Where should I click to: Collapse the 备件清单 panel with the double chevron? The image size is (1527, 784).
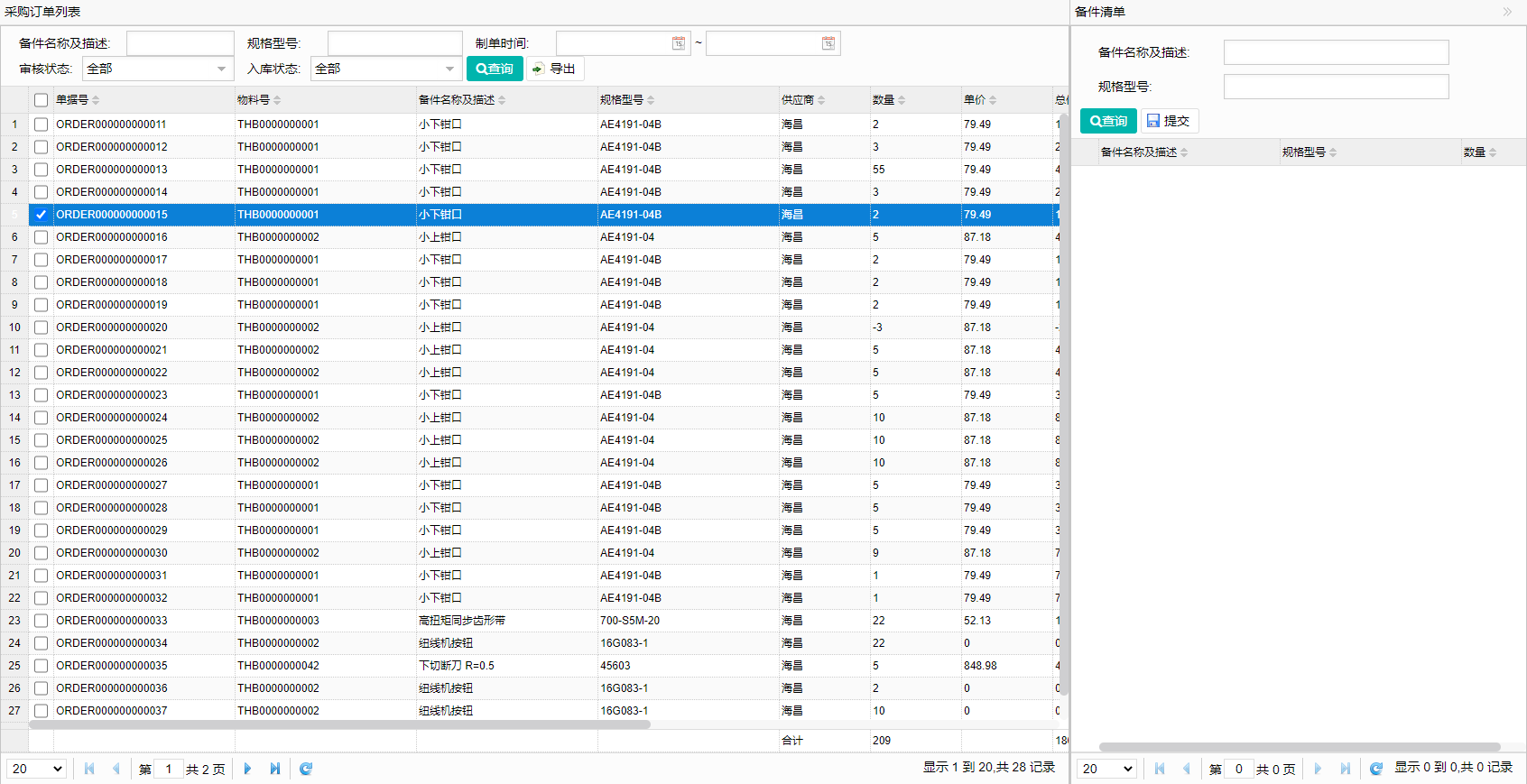point(1507,12)
